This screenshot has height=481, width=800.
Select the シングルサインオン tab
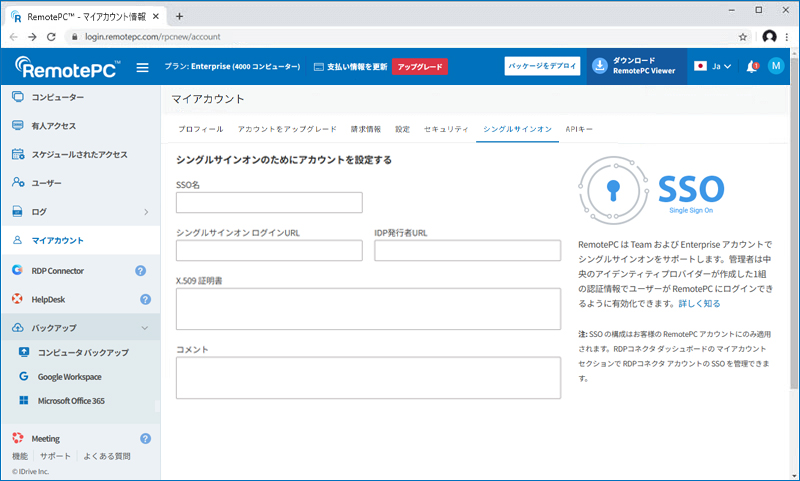(517, 129)
